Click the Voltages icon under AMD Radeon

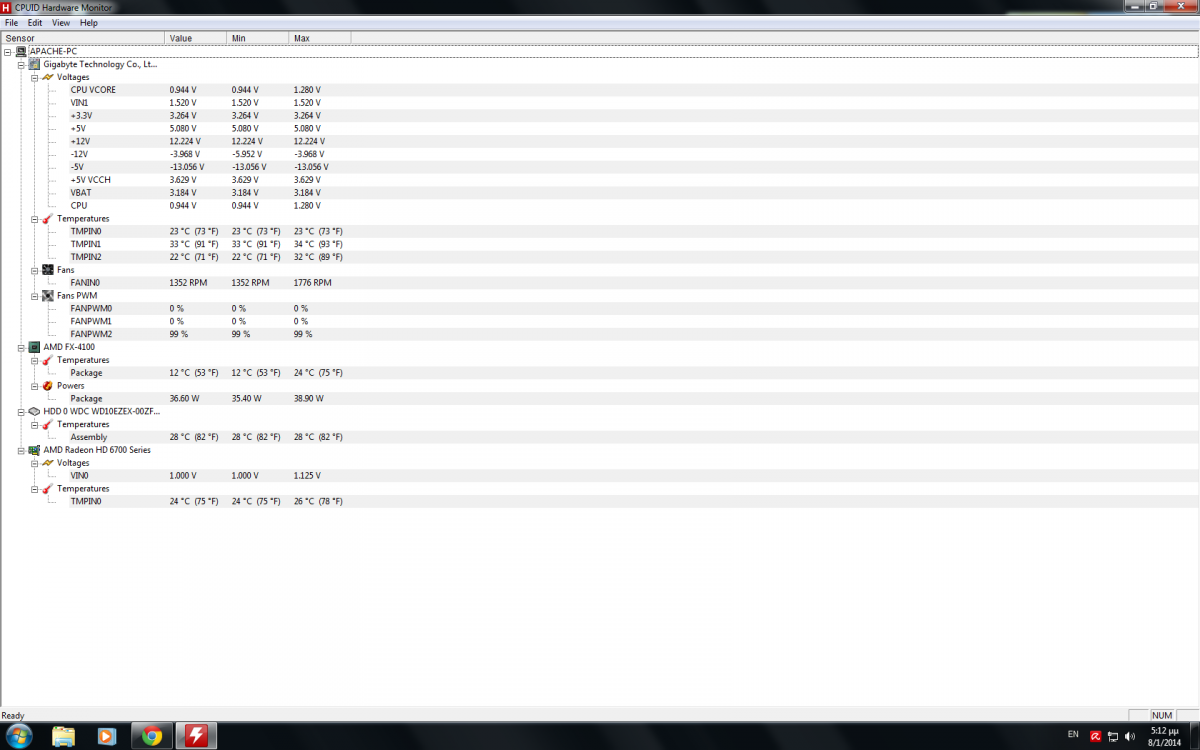47,463
